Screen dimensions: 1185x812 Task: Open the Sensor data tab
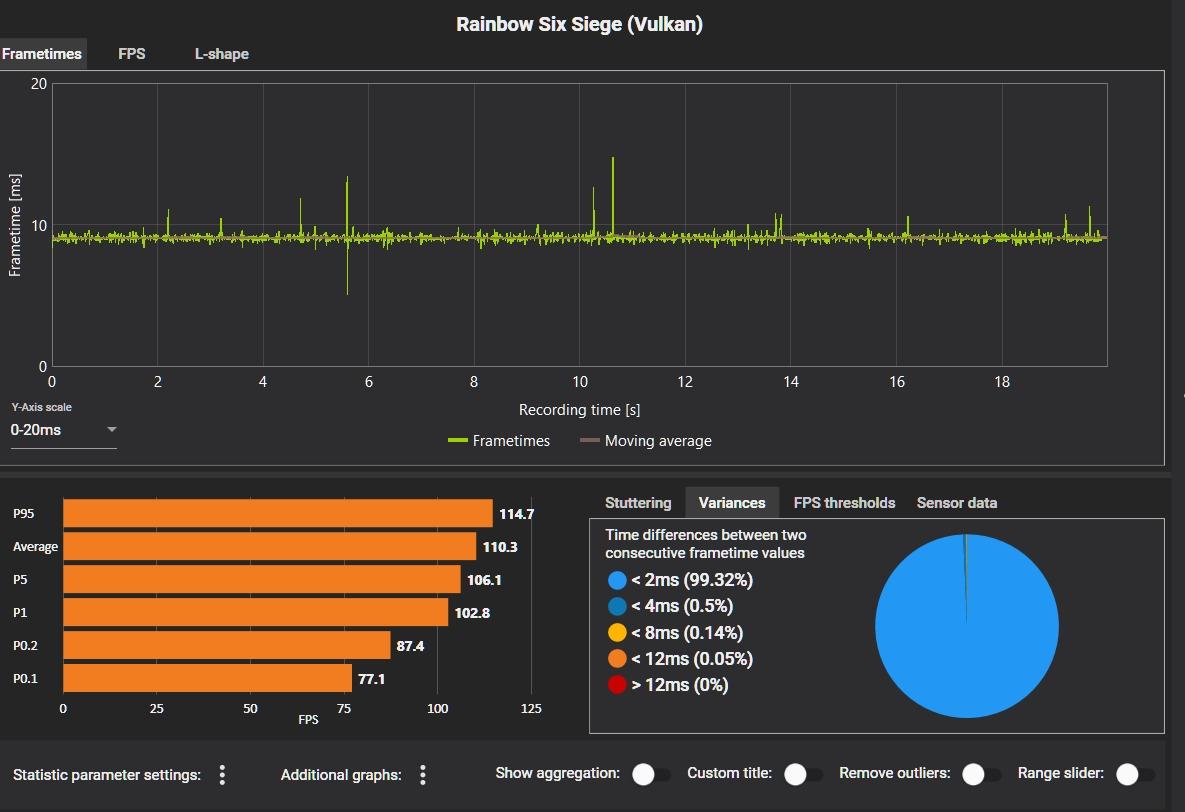pos(957,503)
